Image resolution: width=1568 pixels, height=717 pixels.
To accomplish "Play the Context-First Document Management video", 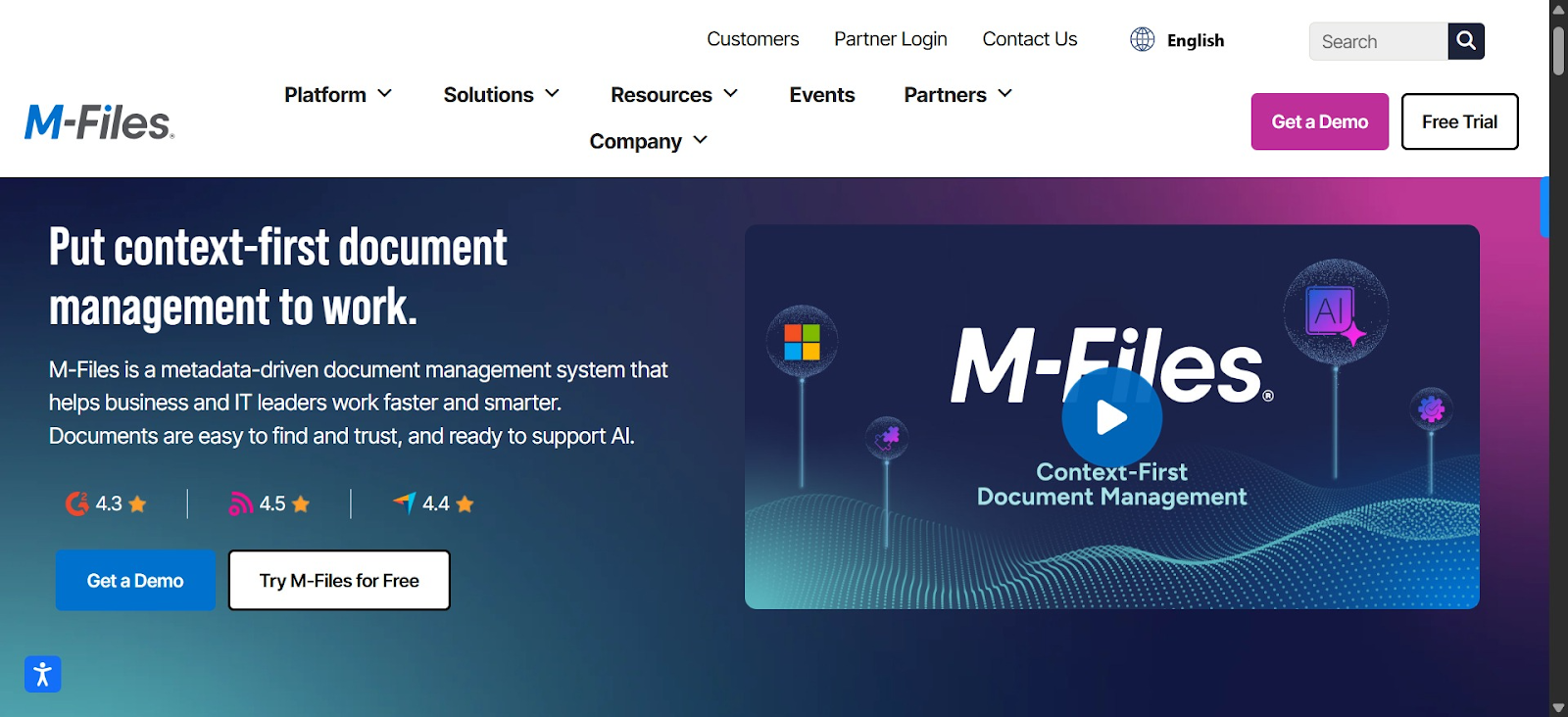I will tap(1111, 417).
